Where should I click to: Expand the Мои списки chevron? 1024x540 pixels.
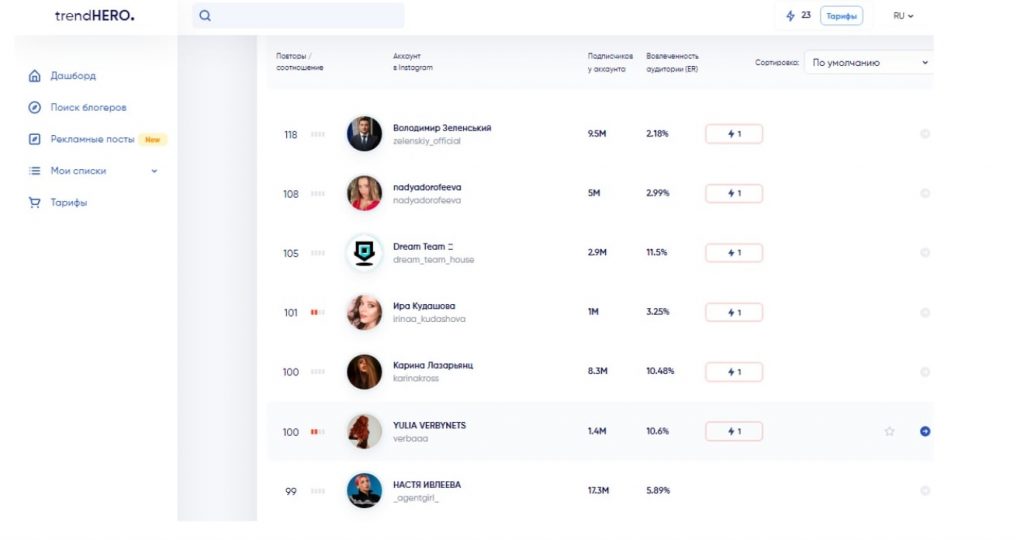point(154,171)
